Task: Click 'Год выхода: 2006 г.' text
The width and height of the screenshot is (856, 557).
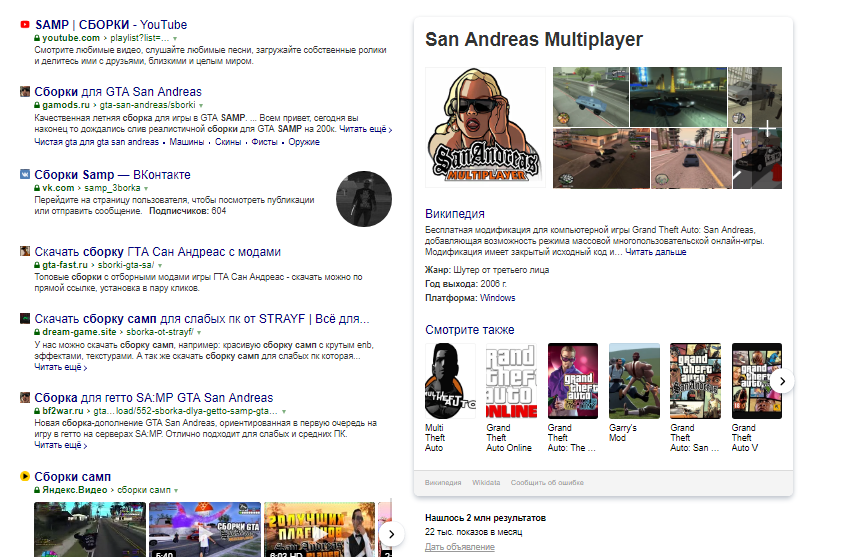Action: 466,284
